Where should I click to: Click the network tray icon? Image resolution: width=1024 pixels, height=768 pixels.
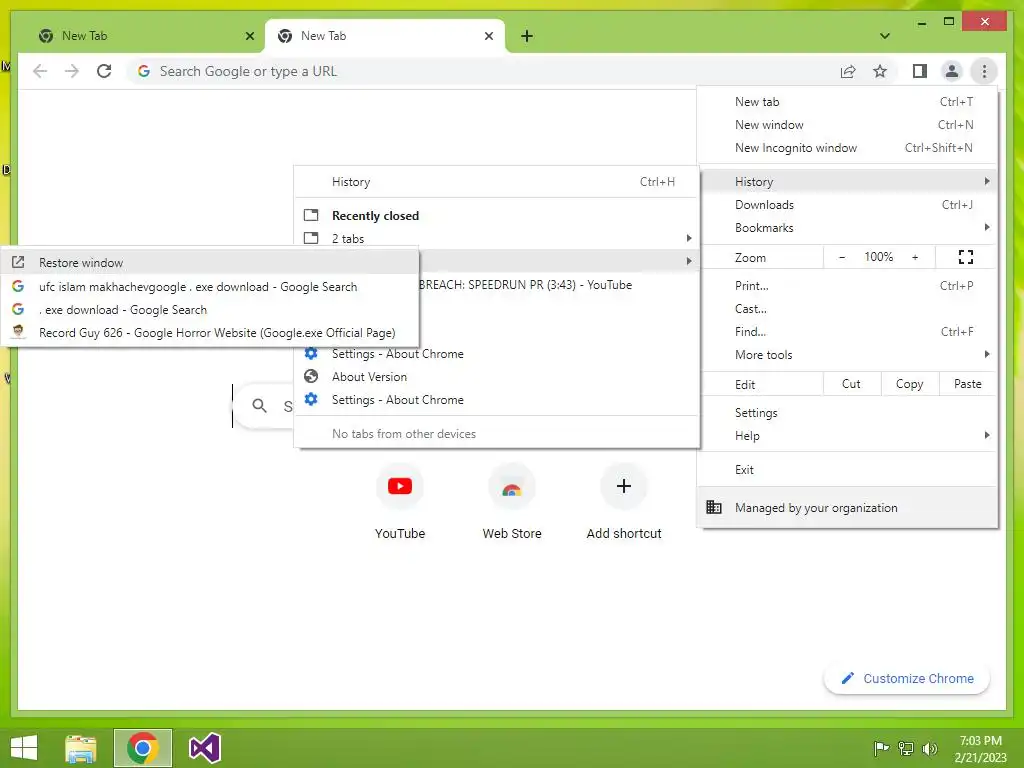(905, 748)
